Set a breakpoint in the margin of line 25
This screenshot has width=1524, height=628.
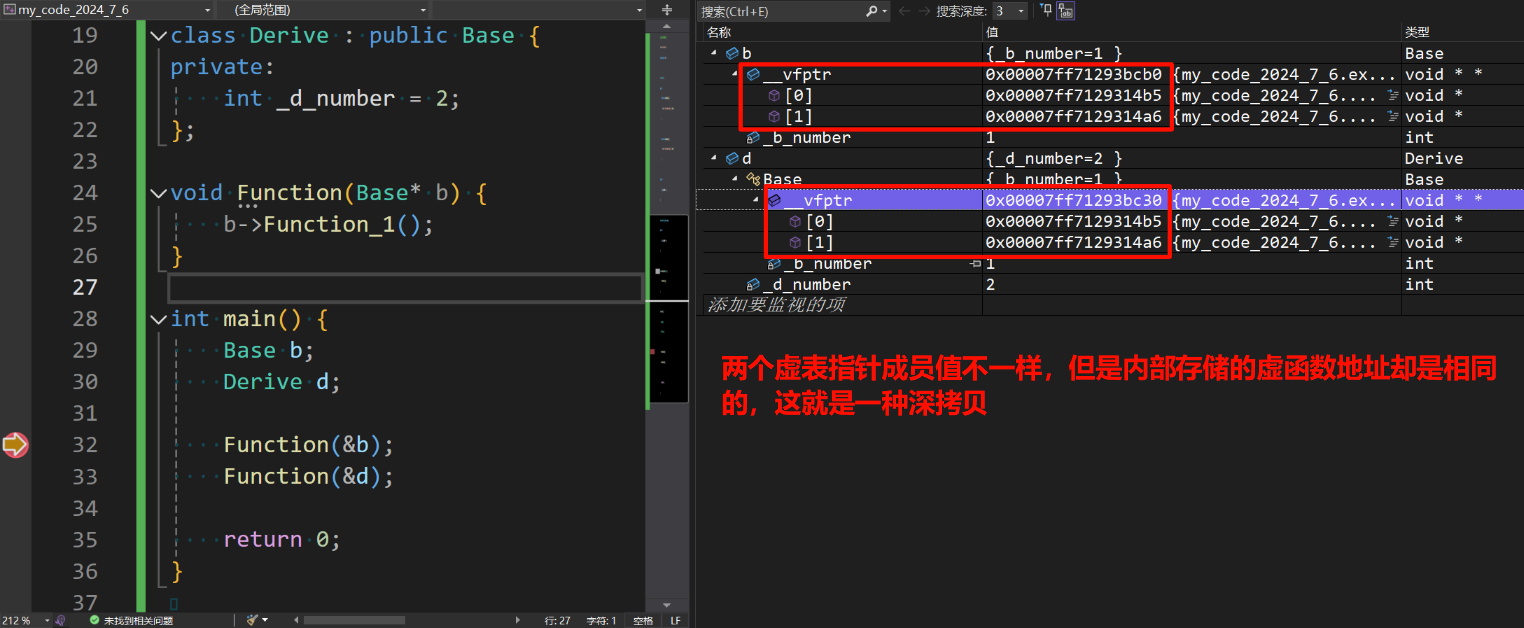click(x=15, y=224)
